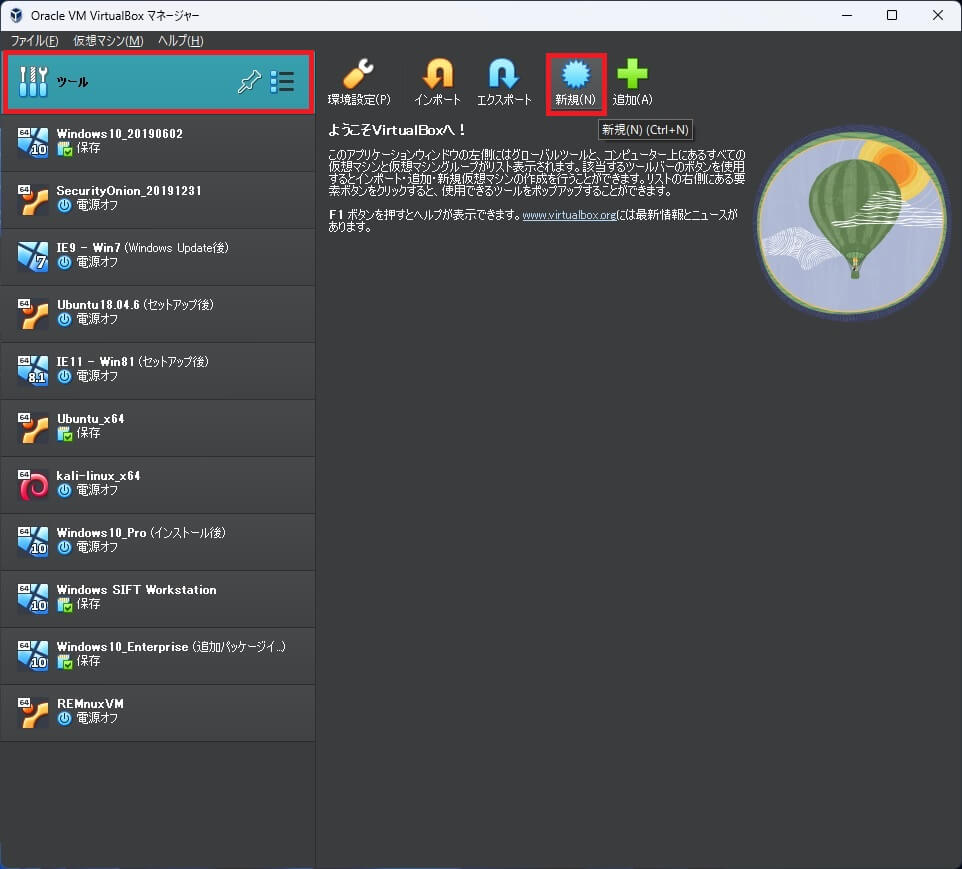The height and width of the screenshot is (869, 962).
Task: Minimize the VirtualBox Manager window
Action: pos(847,15)
